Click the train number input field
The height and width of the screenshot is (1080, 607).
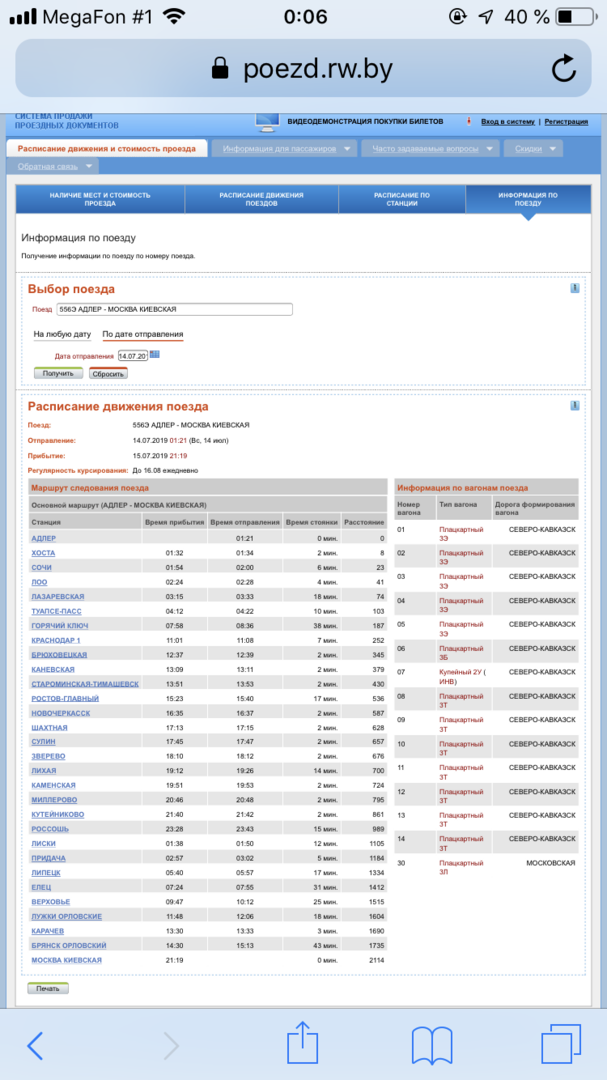pyautogui.click(x=174, y=310)
